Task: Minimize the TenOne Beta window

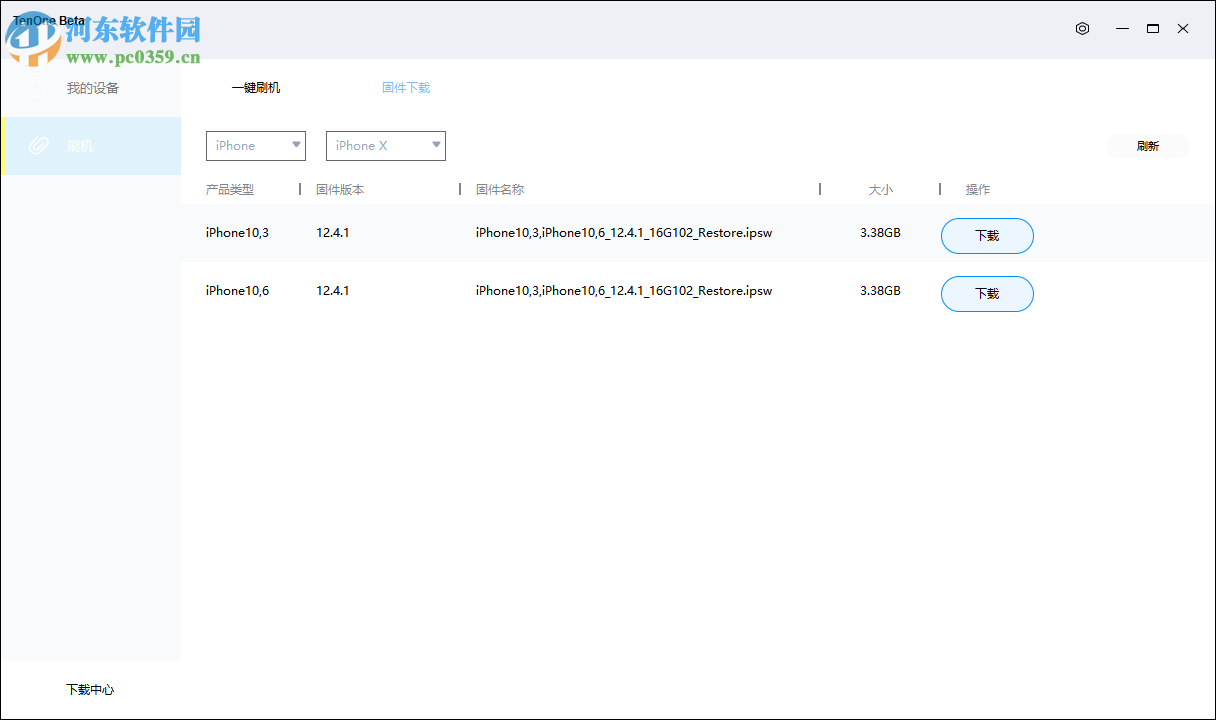Action: 1123,29
